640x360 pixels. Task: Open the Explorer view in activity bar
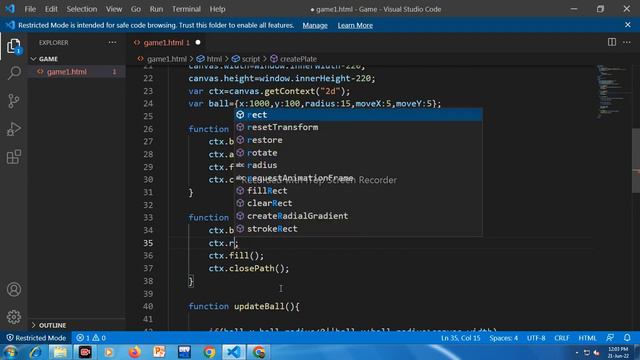pyautogui.click(x=14, y=46)
